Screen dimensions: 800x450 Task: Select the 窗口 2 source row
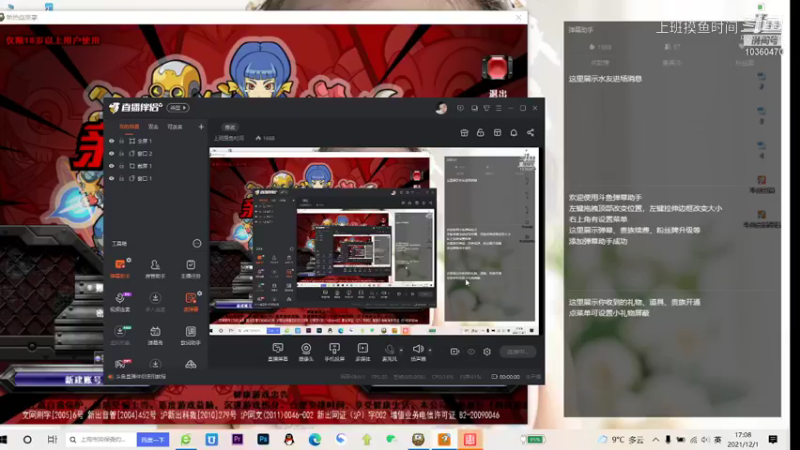tap(156, 154)
